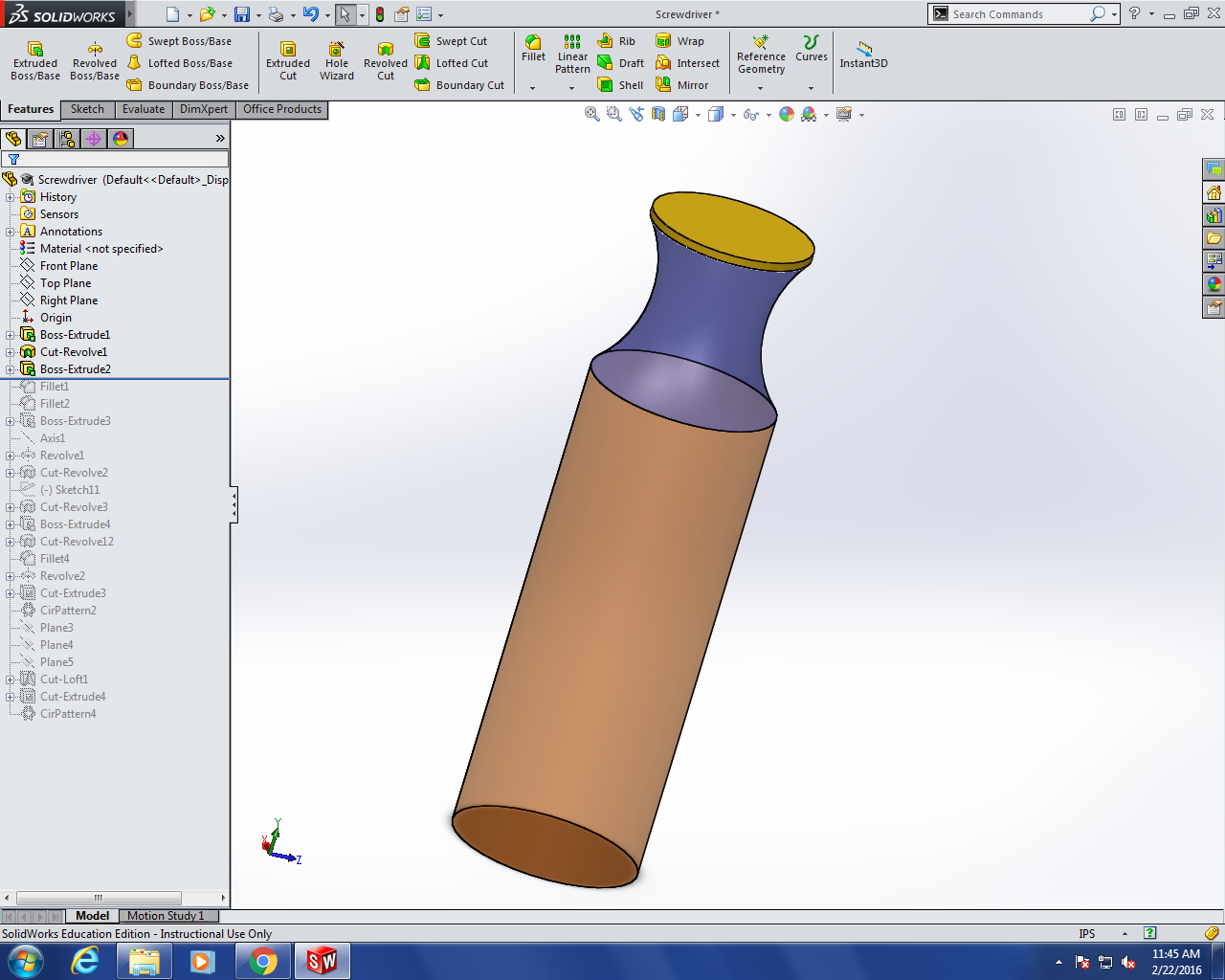Apply the Fillet tool
Screen dimensions: 1225x980
click(x=533, y=49)
